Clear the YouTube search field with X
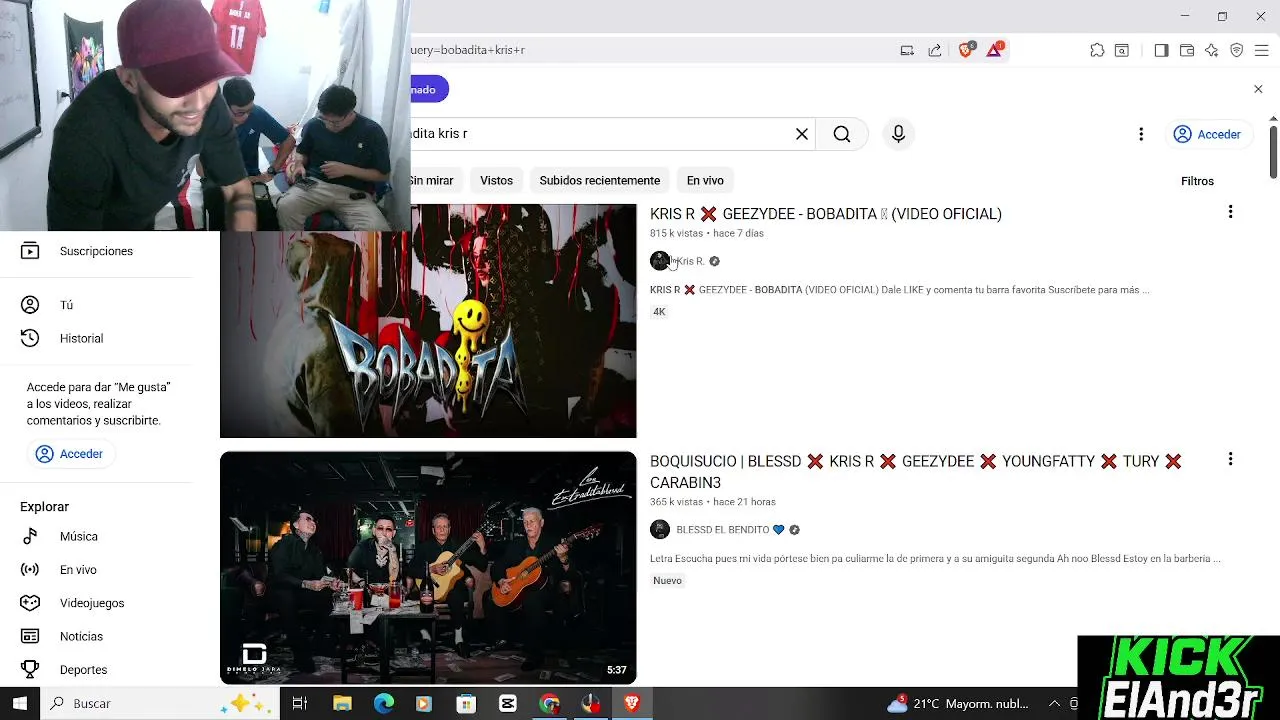The width and height of the screenshot is (1280, 720). point(802,134)
